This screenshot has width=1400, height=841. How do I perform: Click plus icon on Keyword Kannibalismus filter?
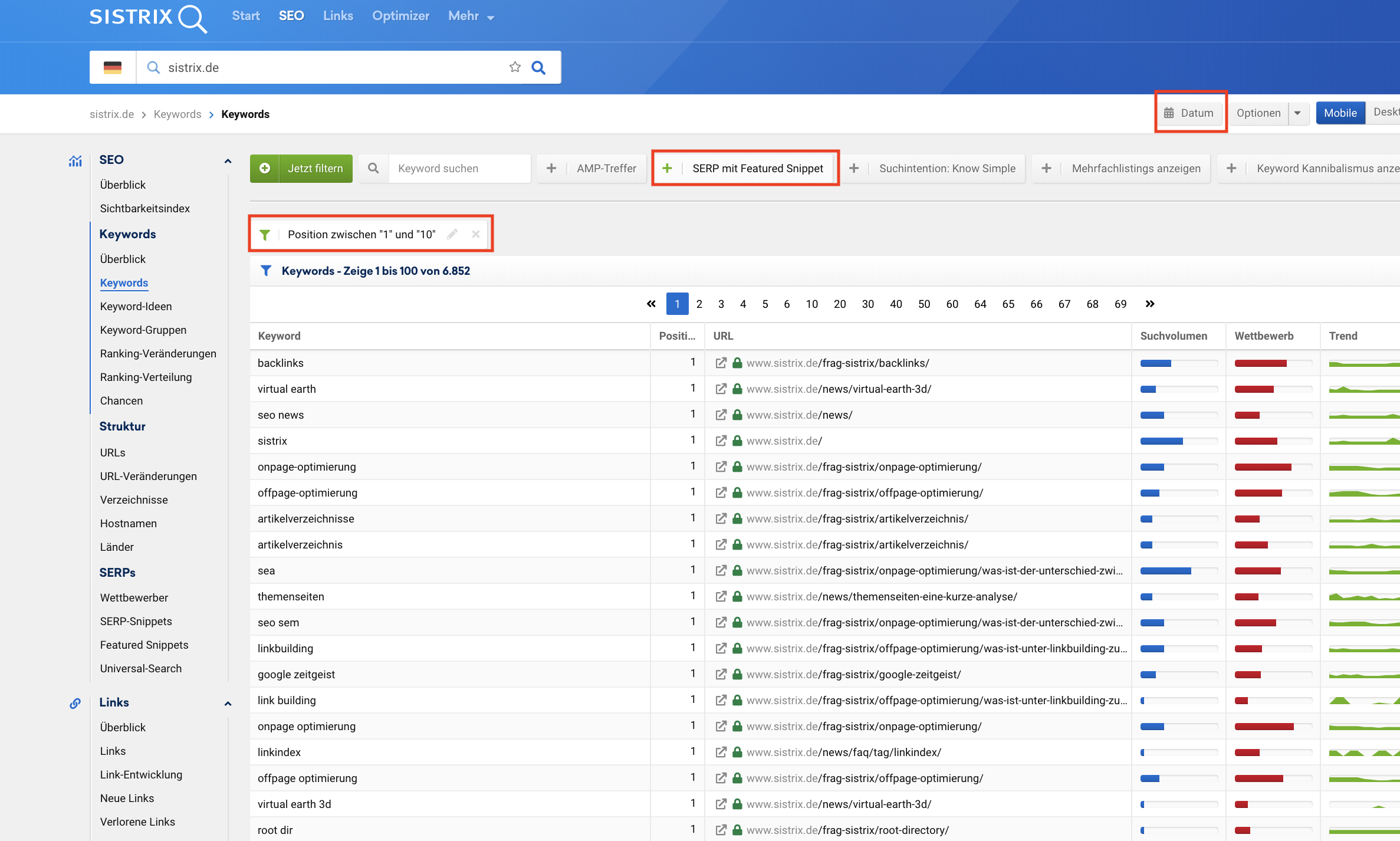pyautogui.click(x=1231, y=168)
